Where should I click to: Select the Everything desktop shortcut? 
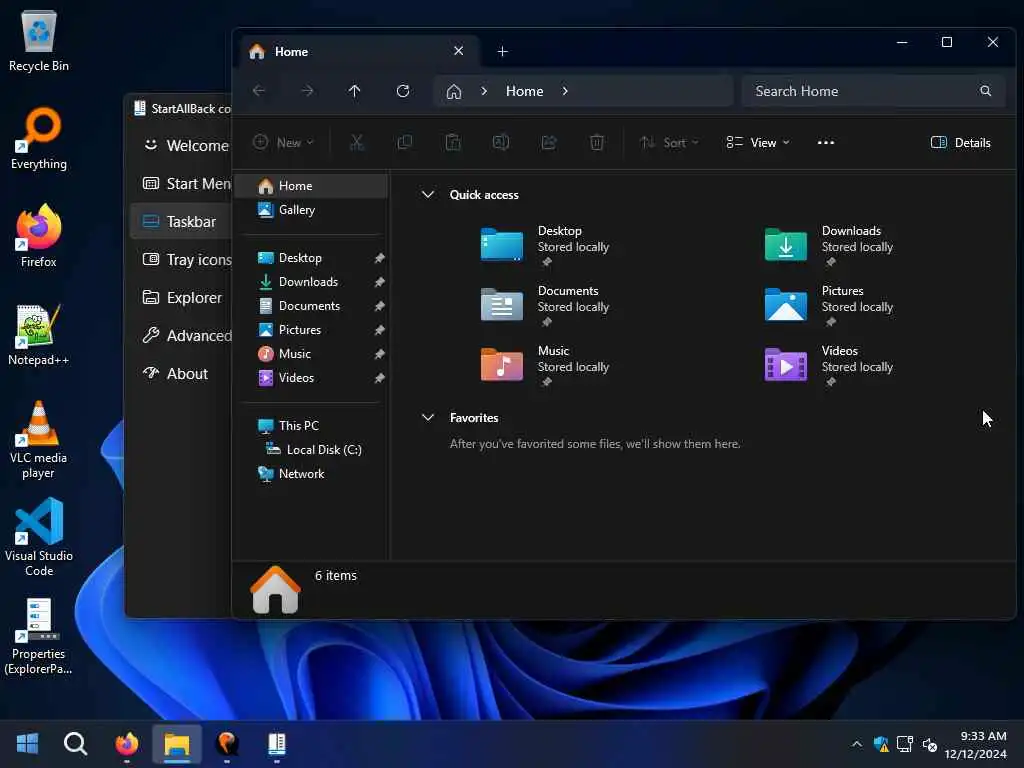pos(39,139)
